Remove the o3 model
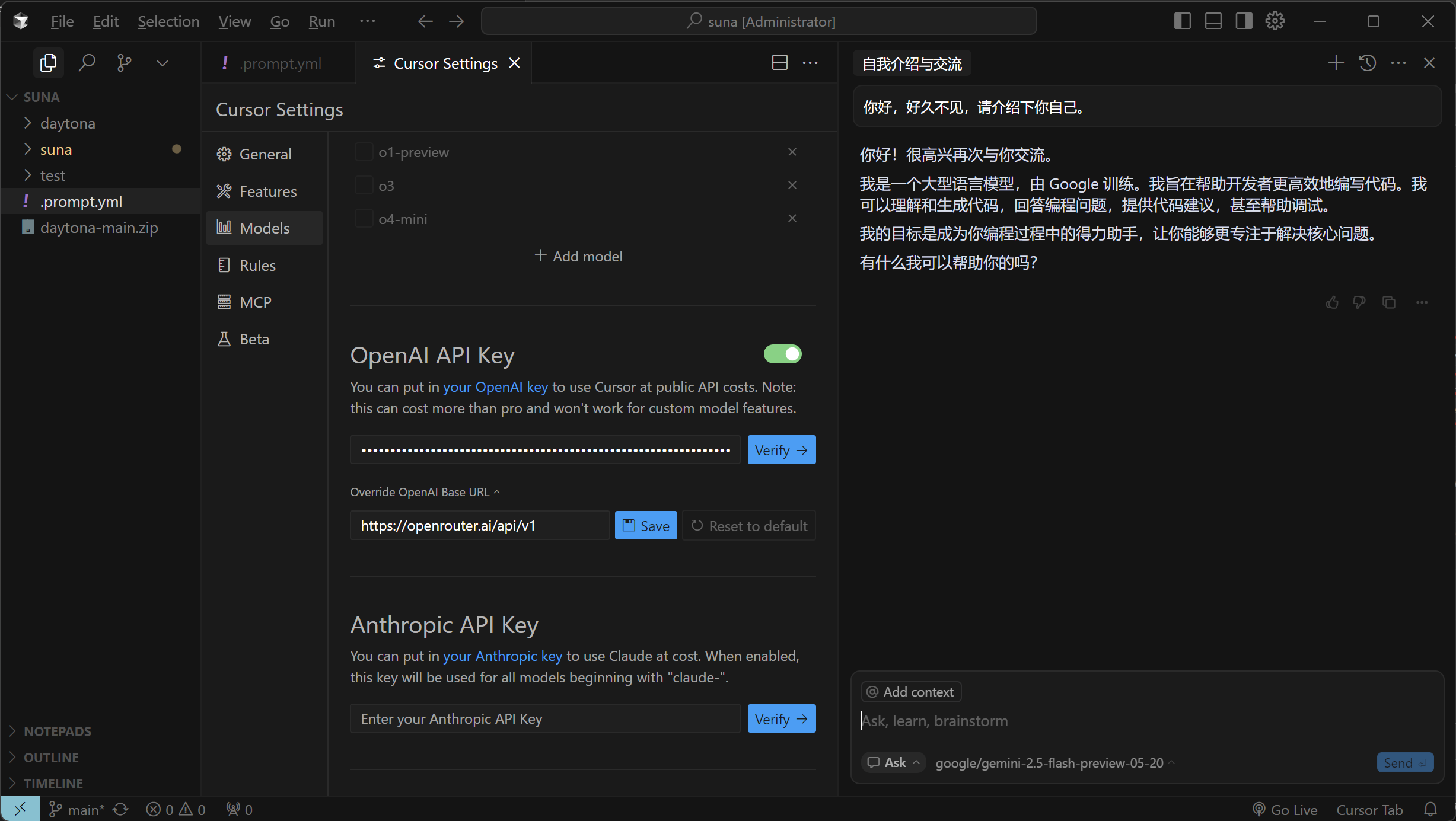This screenshot has width=1456, height=821. [792, 186]
